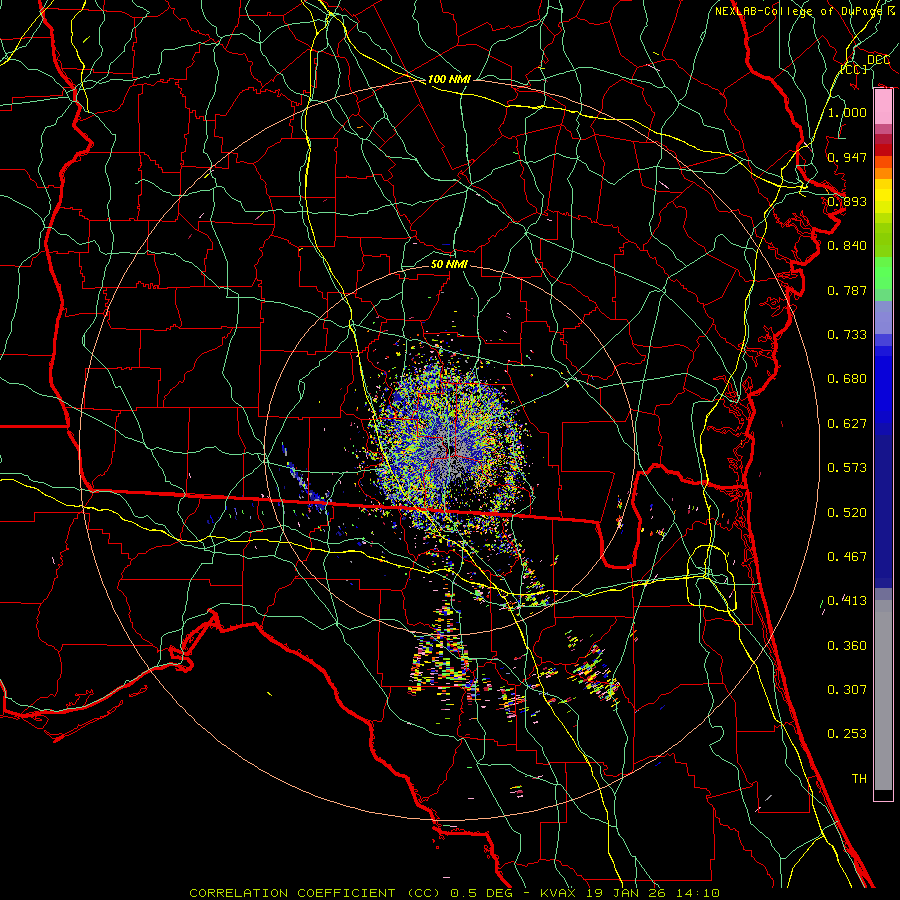Select the 0.307 scale value
Image resolution: width=900 pixels, height=900 pixels.
point(847,690)
